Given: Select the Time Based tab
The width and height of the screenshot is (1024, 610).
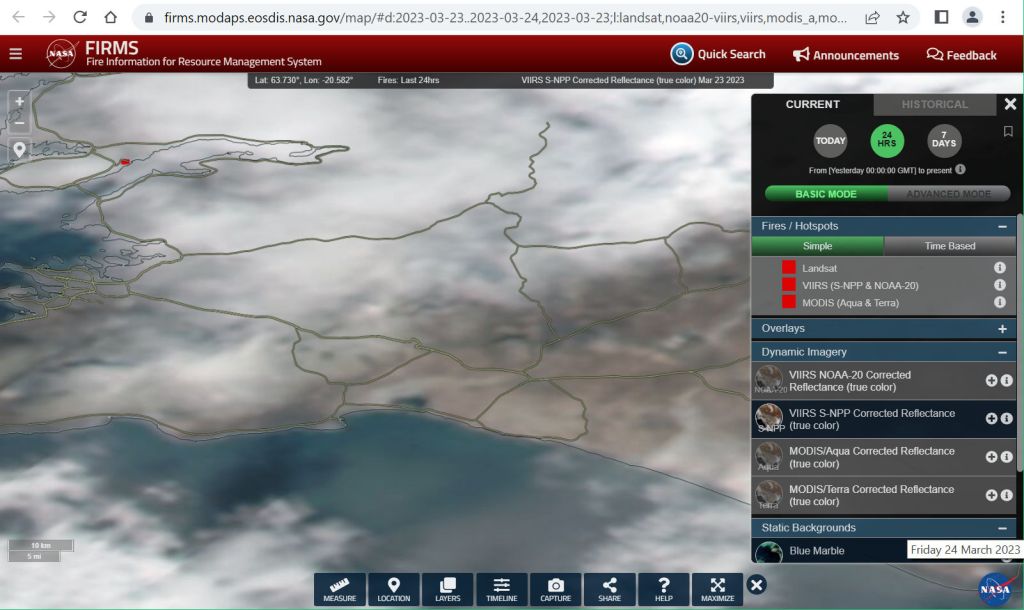Looking at the screenshot, I should click(949, 246).
